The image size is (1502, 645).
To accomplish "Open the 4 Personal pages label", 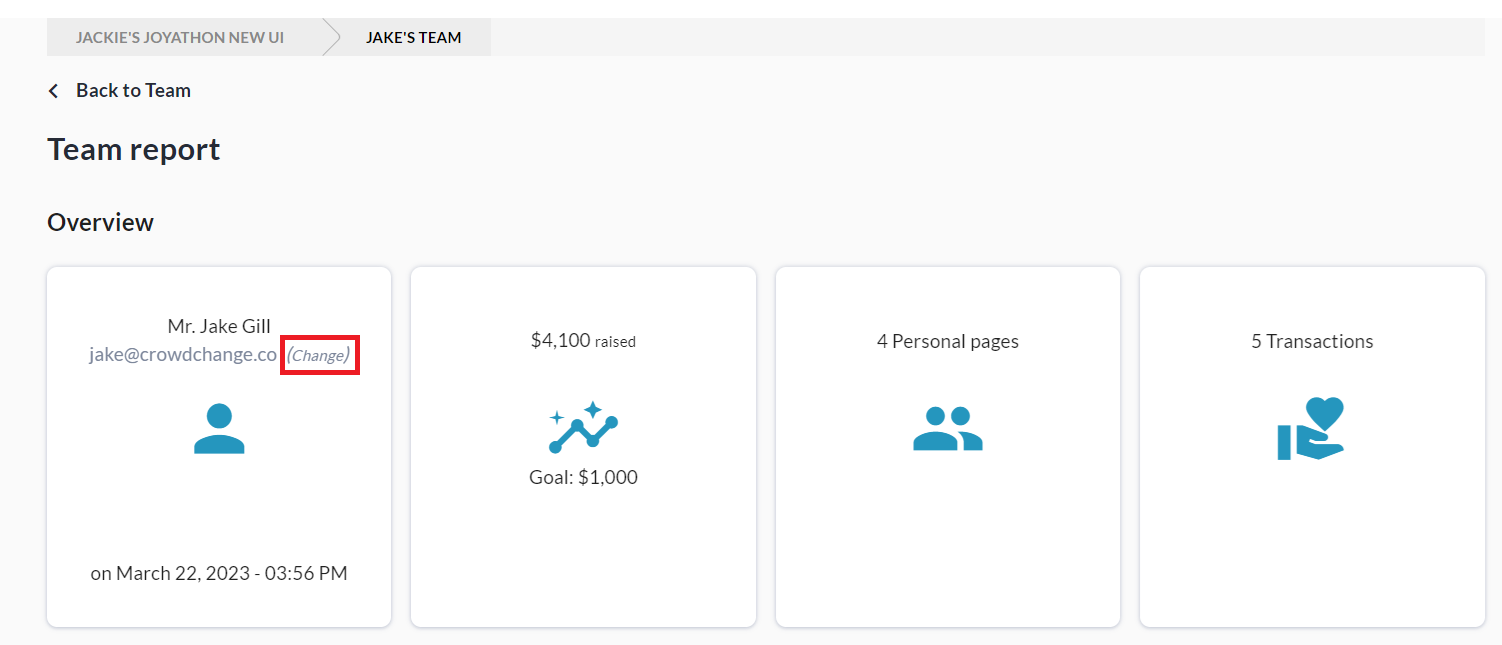I will [x=947, y=341].
